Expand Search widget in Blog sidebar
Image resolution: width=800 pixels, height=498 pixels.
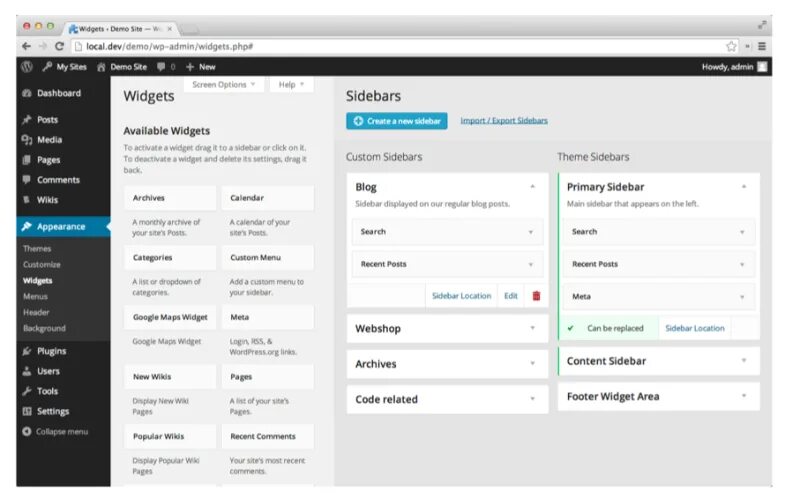pyautogui.click(x=531, y=232)
